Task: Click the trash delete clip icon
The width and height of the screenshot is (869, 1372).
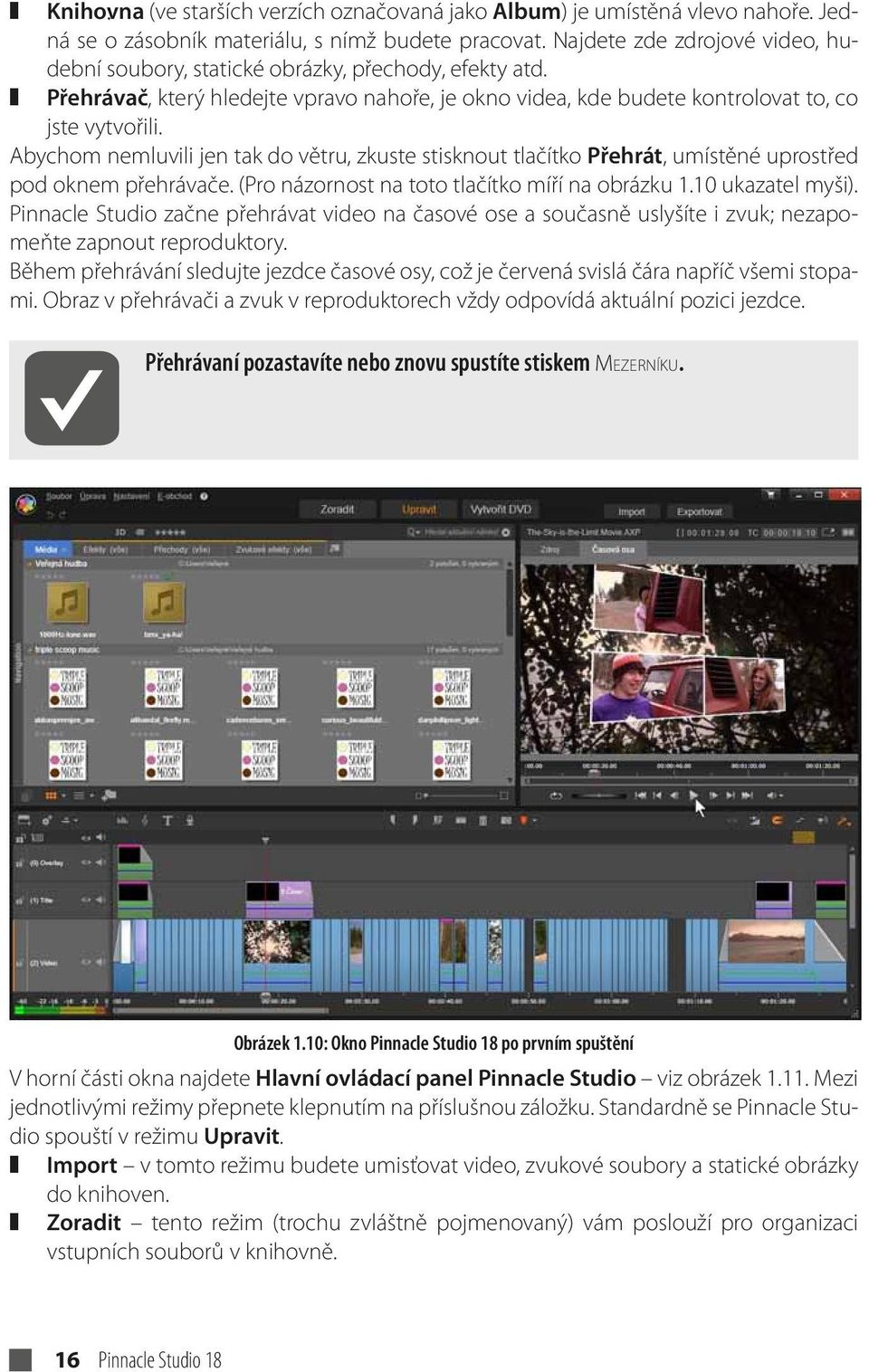Action: 482,820
